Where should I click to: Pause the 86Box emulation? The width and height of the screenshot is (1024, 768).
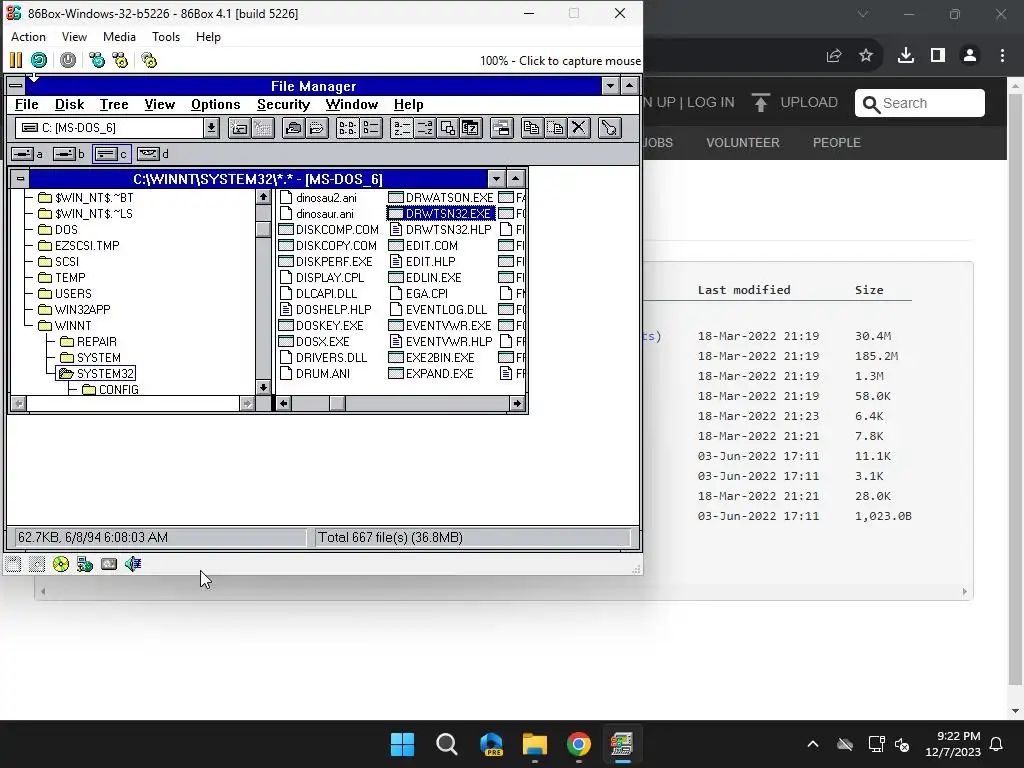pyautogui.click(x=16, y=61)
